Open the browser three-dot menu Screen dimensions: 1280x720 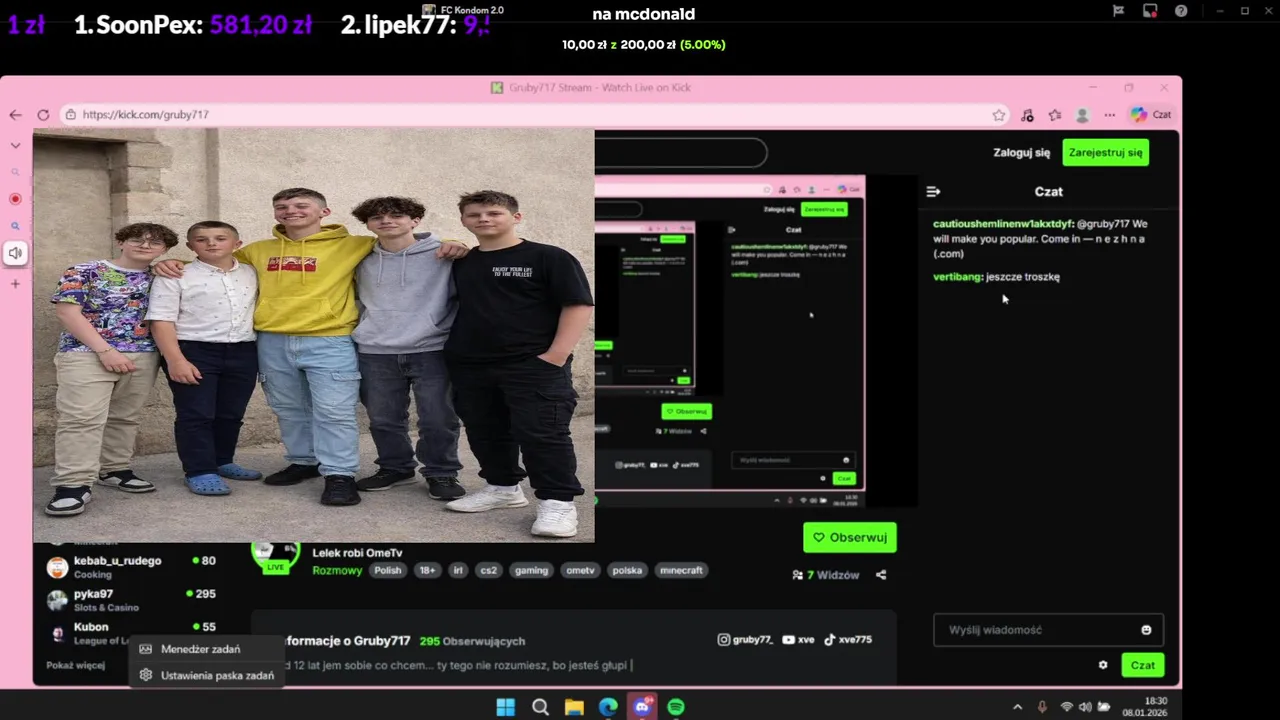click(x=1109, y=115)
